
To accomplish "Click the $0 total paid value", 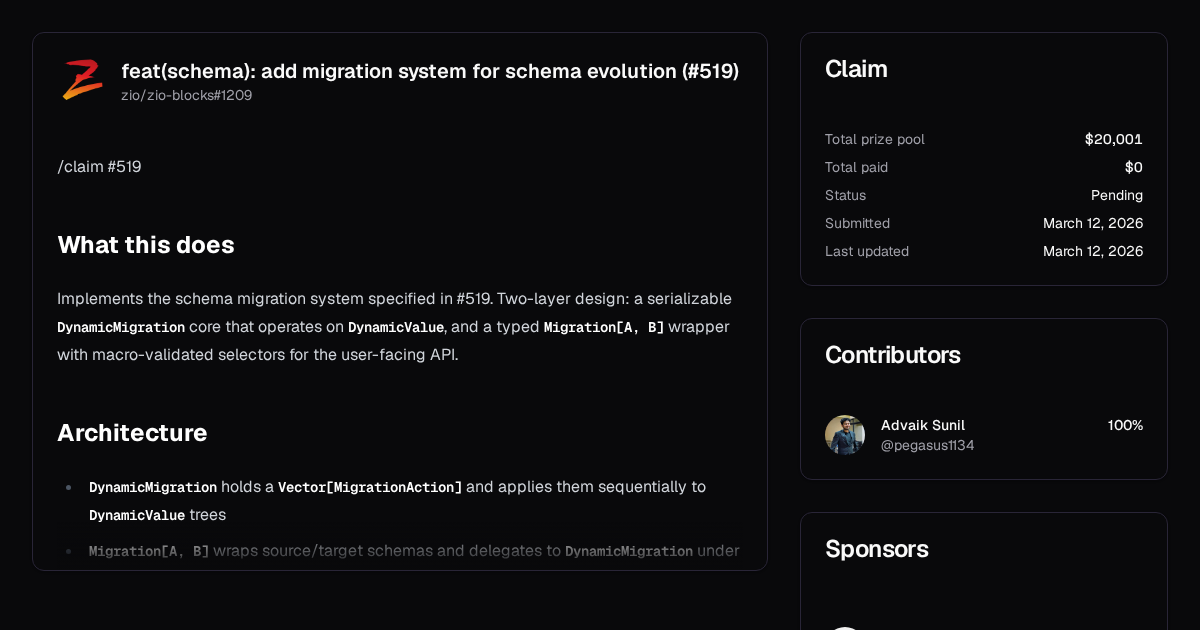I will click(1134, 167).
